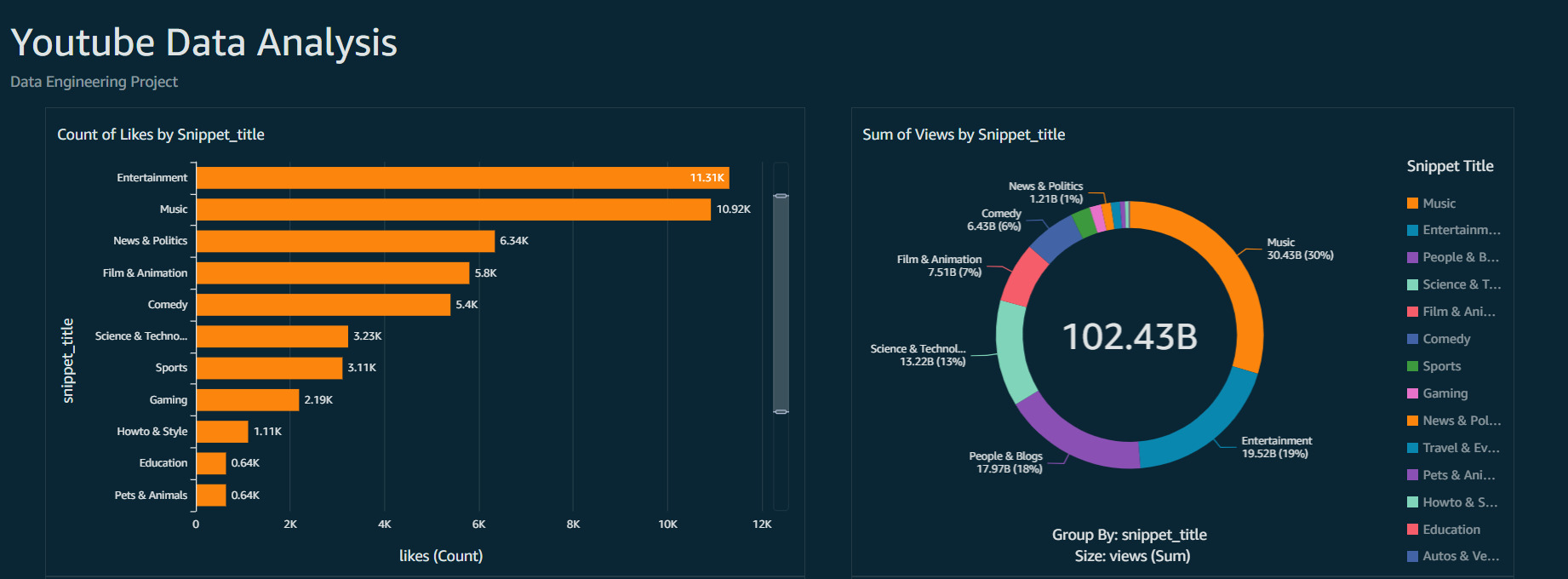Select Entertainm... in Snippet Title legend
This screenshot has width=1568, height=579.
point(1462,231)
